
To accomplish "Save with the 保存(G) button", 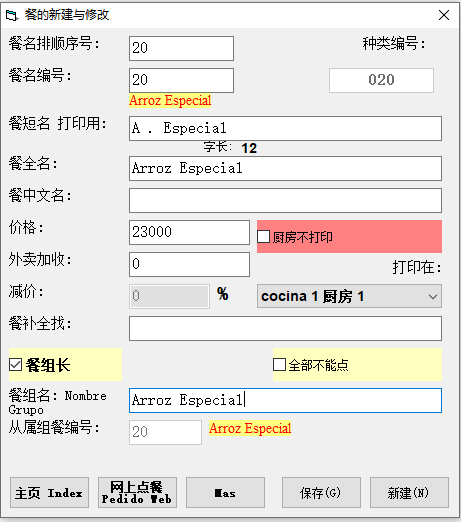I will click(321, 492).
